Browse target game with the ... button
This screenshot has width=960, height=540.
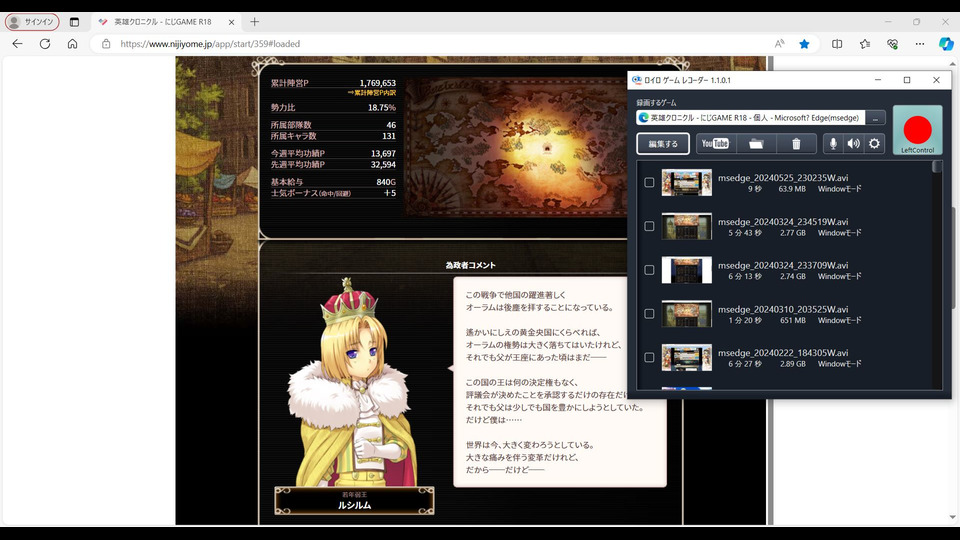[x=876, y=118]
